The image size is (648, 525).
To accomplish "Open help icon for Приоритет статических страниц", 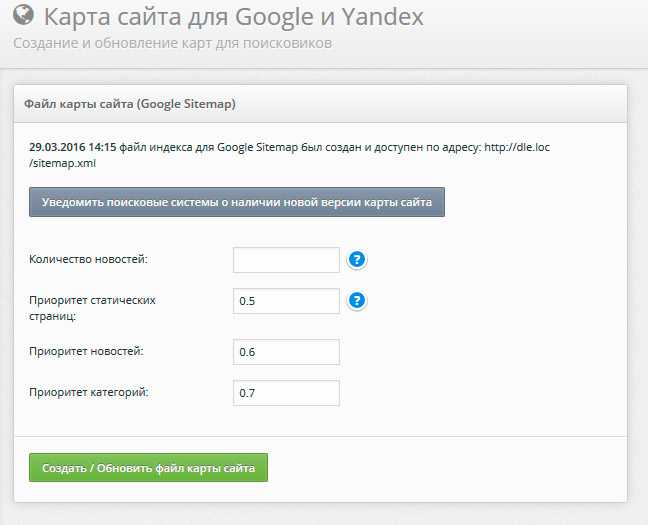I will [x=357, y=301].
